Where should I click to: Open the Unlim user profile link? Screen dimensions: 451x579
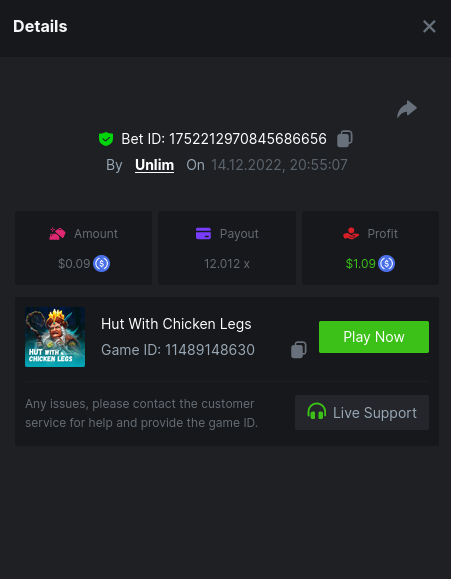(154, 165)
